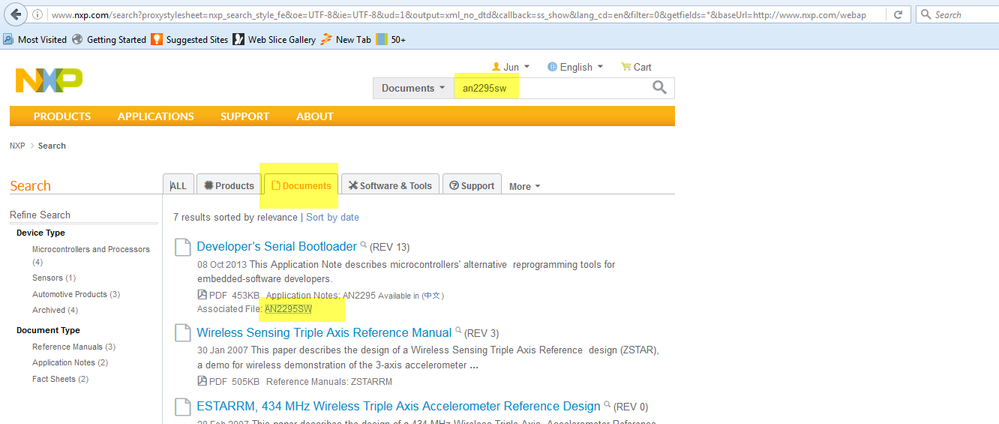Switch to the Support tab

[x=471, y=186]
